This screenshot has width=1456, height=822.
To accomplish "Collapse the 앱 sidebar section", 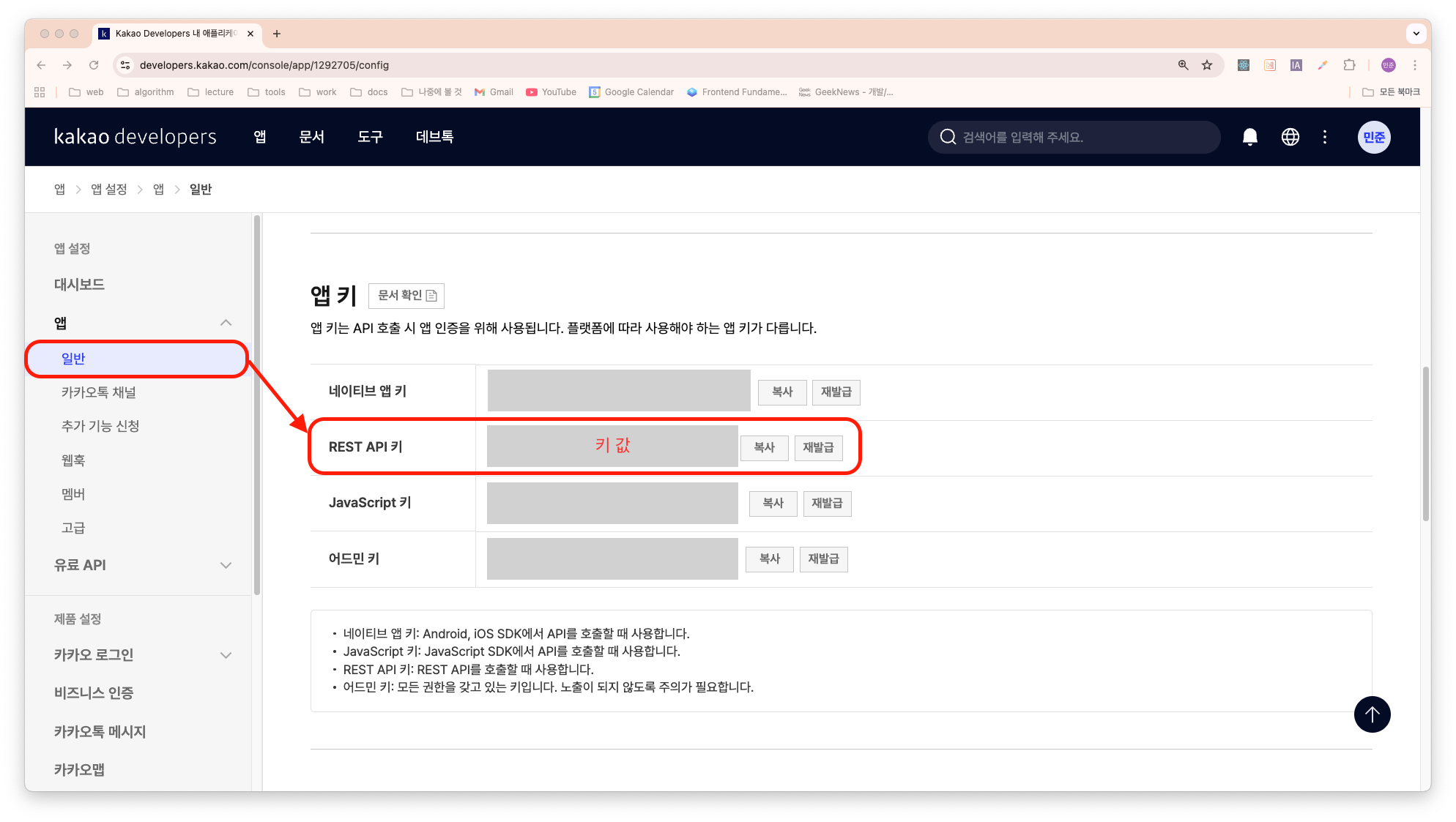I will click(x=226, y=323).
